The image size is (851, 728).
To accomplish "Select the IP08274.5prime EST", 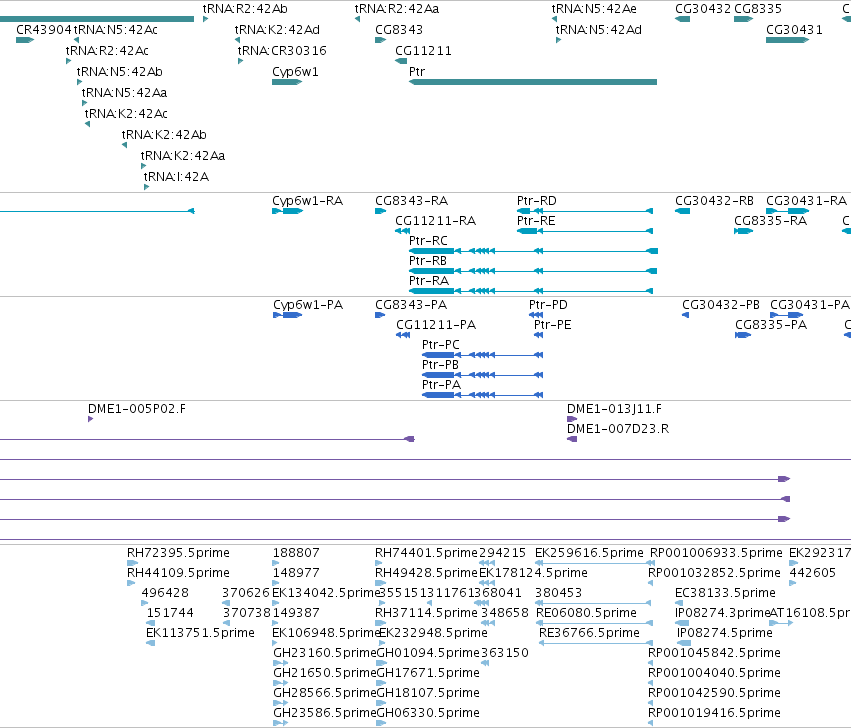I will pos(684,643).
